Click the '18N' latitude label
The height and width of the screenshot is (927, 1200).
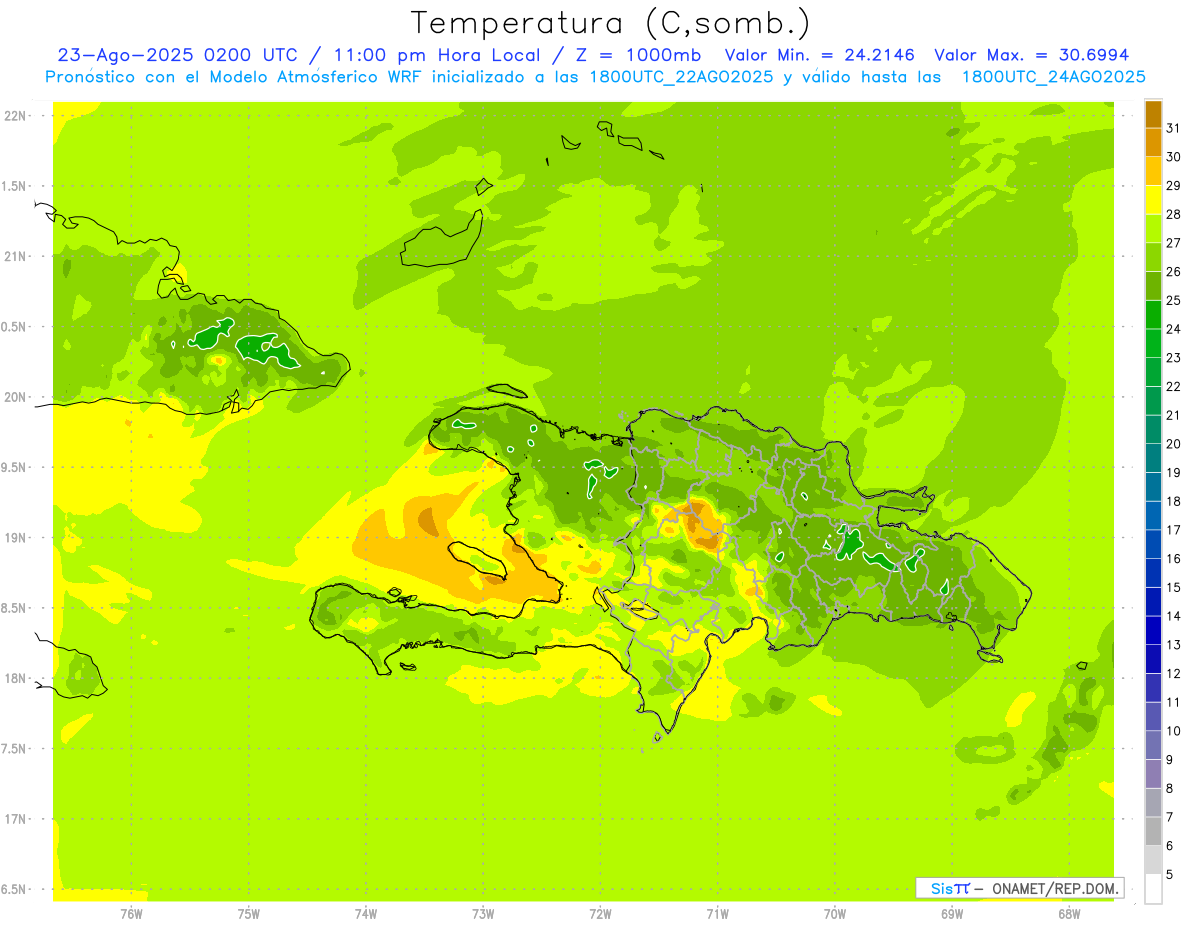15,679
